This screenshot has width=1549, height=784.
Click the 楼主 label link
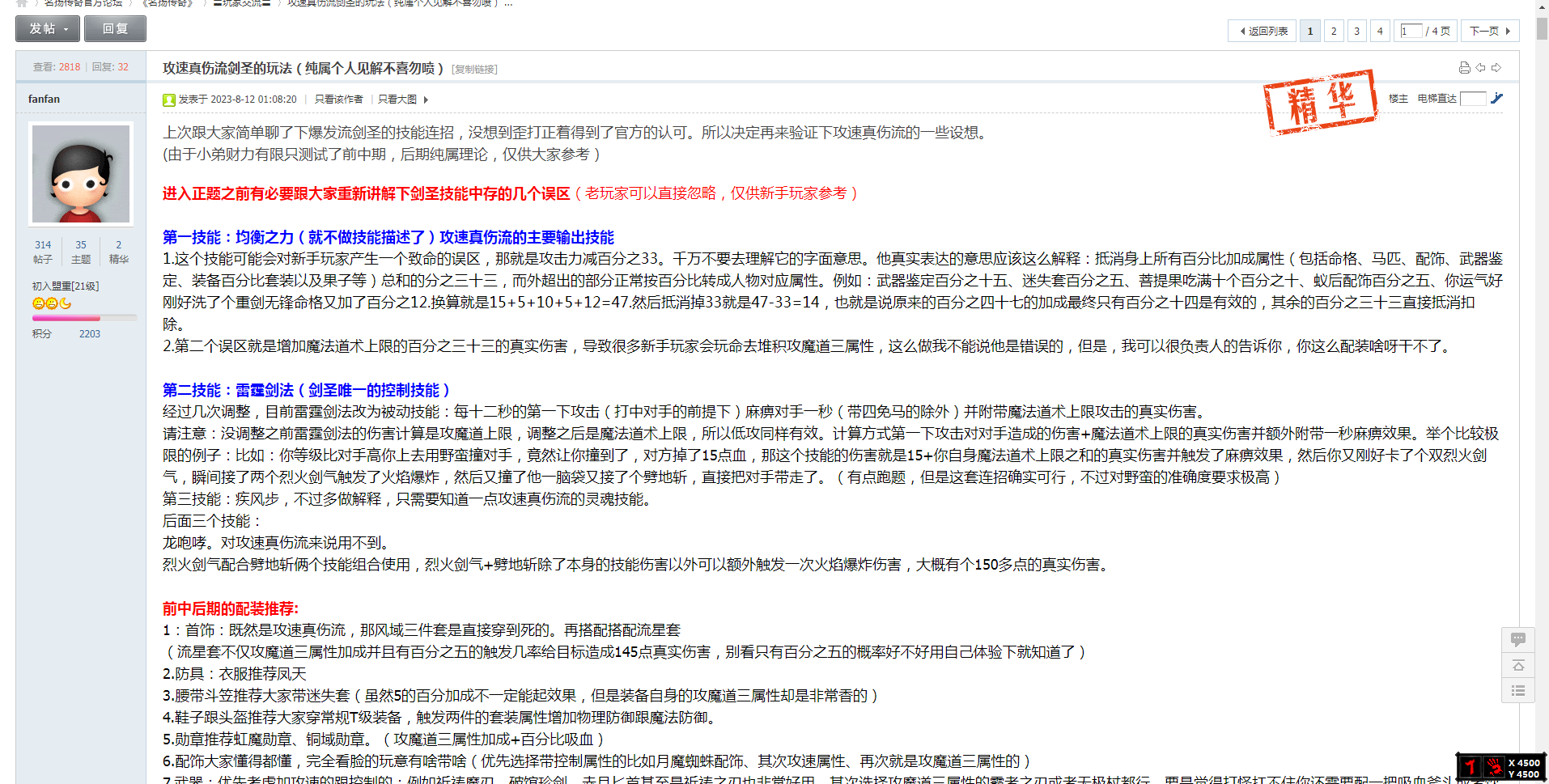point(1398,99)
